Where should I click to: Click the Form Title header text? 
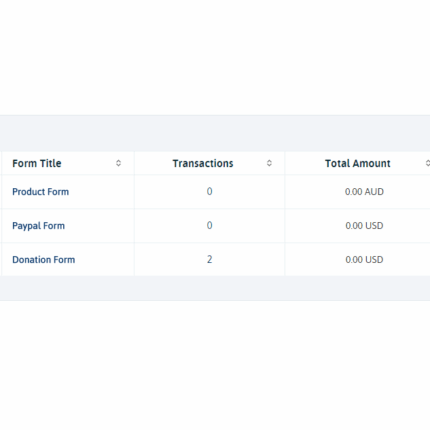click(x=37, y=163)
